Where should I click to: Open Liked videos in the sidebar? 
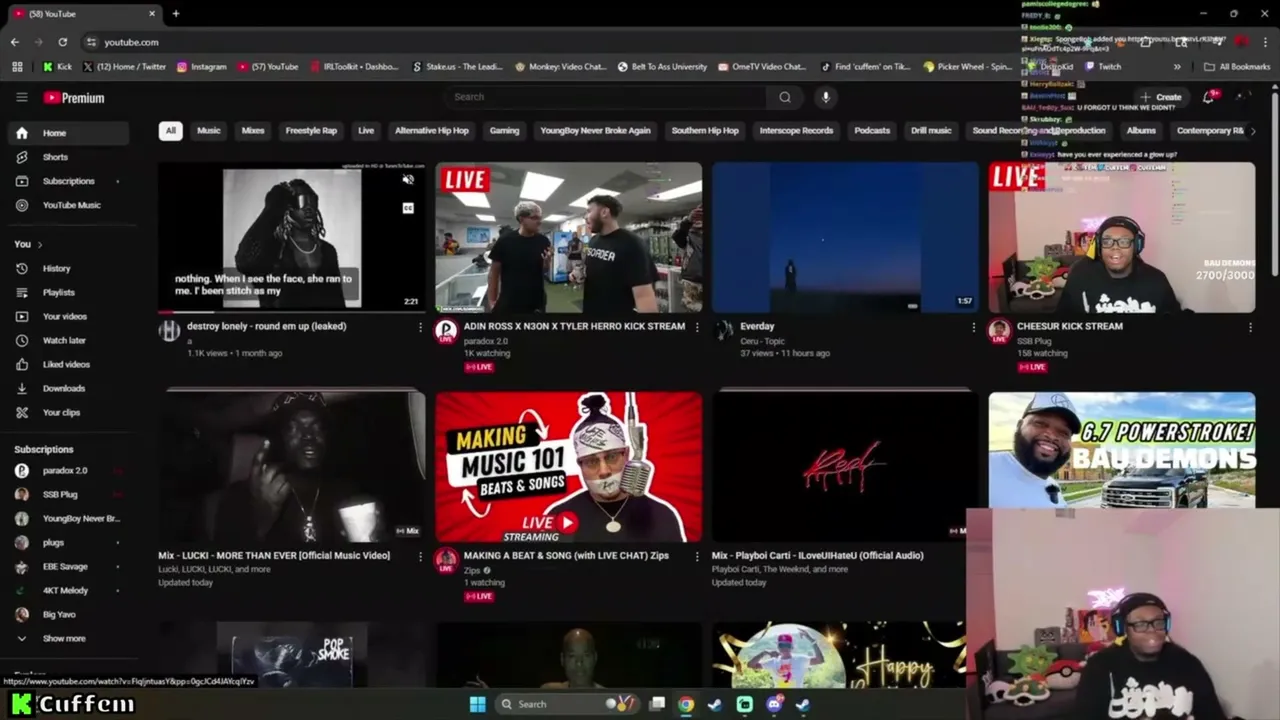click(x=68, y=364)
